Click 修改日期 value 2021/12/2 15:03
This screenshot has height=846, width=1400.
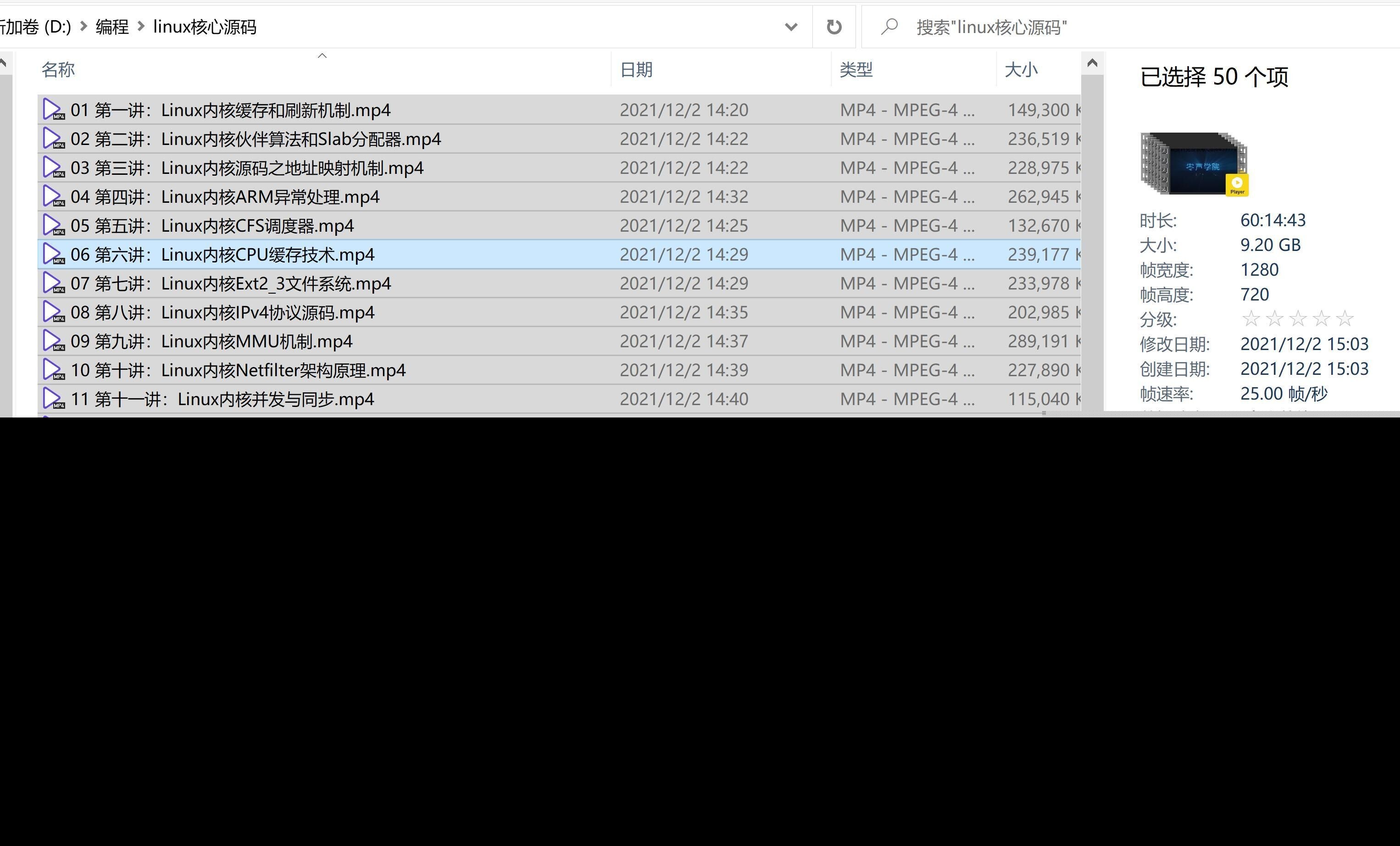tap(1304, 344)
